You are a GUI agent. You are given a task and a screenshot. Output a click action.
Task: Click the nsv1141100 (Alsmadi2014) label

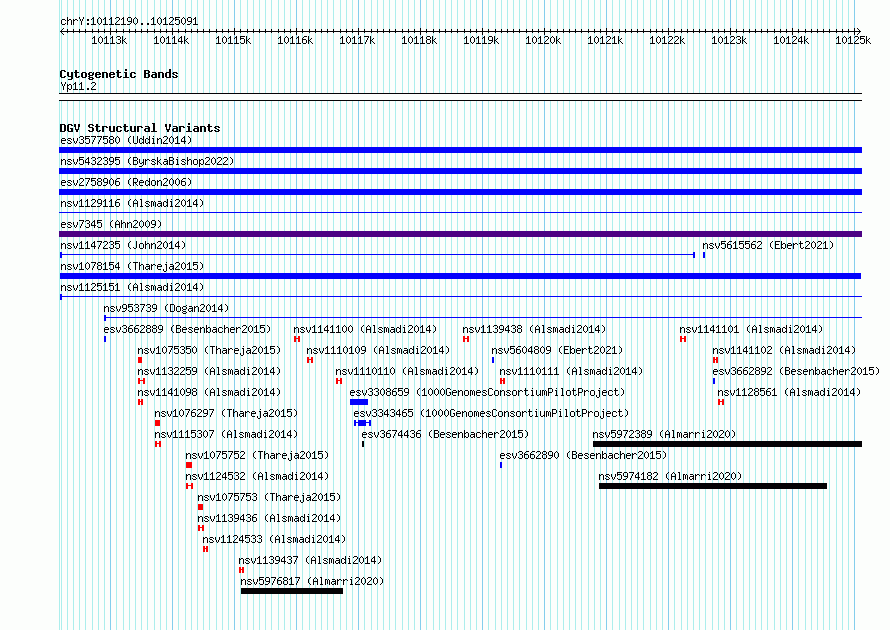point(365,329)
